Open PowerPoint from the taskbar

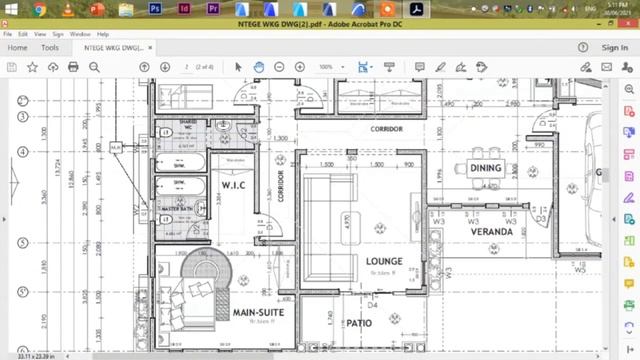point(97,9)
